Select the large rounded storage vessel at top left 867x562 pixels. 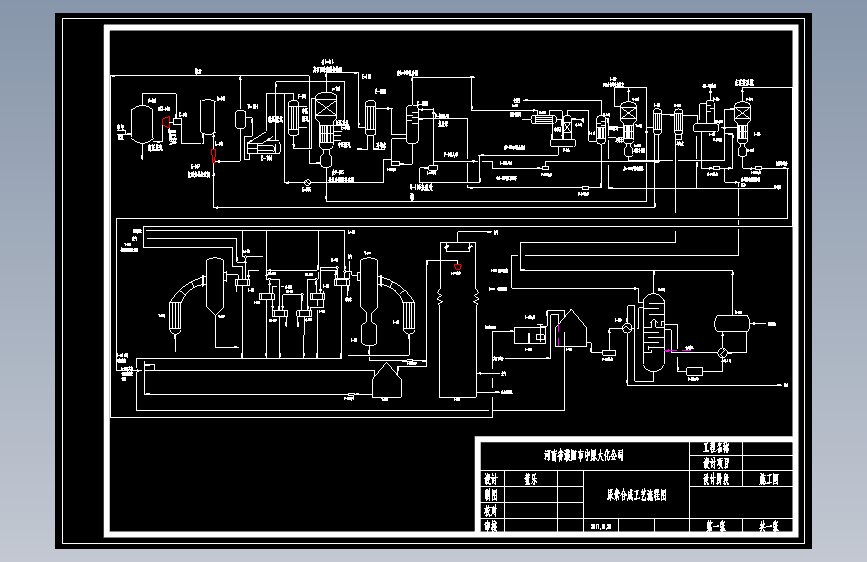[142, 125]
